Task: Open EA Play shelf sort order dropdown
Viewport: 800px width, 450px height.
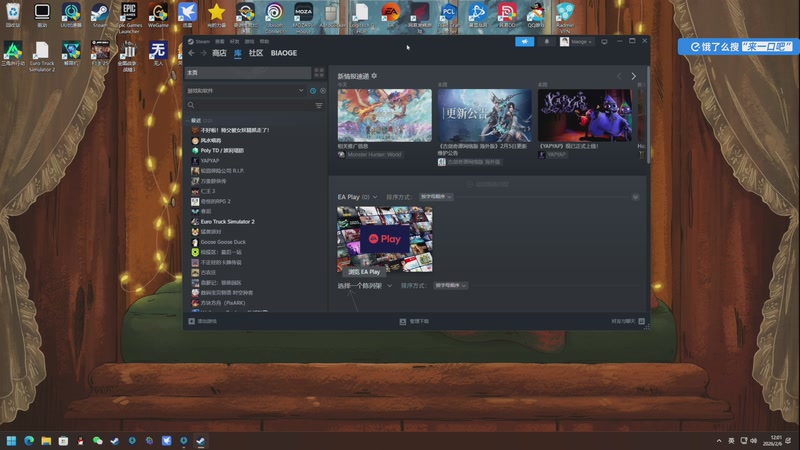Action: click(436, 197)
